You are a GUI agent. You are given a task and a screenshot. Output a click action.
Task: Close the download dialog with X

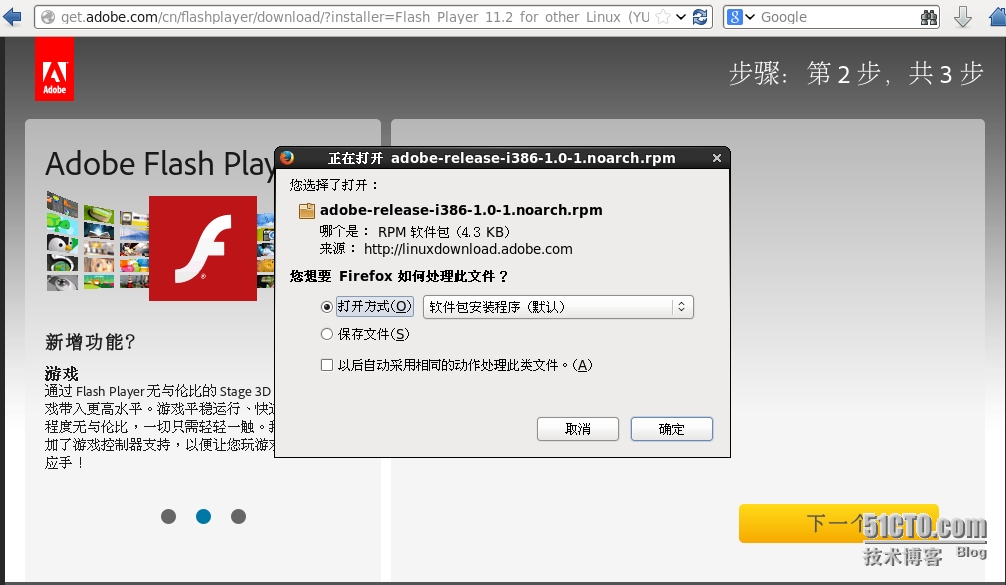tap(717, 158)
